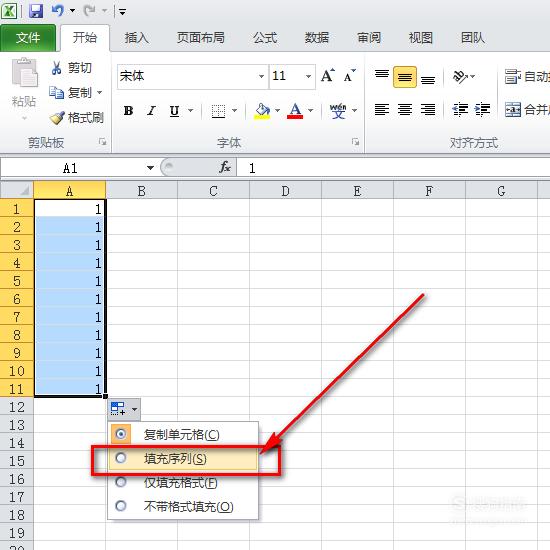Image resolution: width=550 pixels, height=550 pixels.
Task: Toggle Italic formatting
Action: pyautogui.click(x=152, y=111)
